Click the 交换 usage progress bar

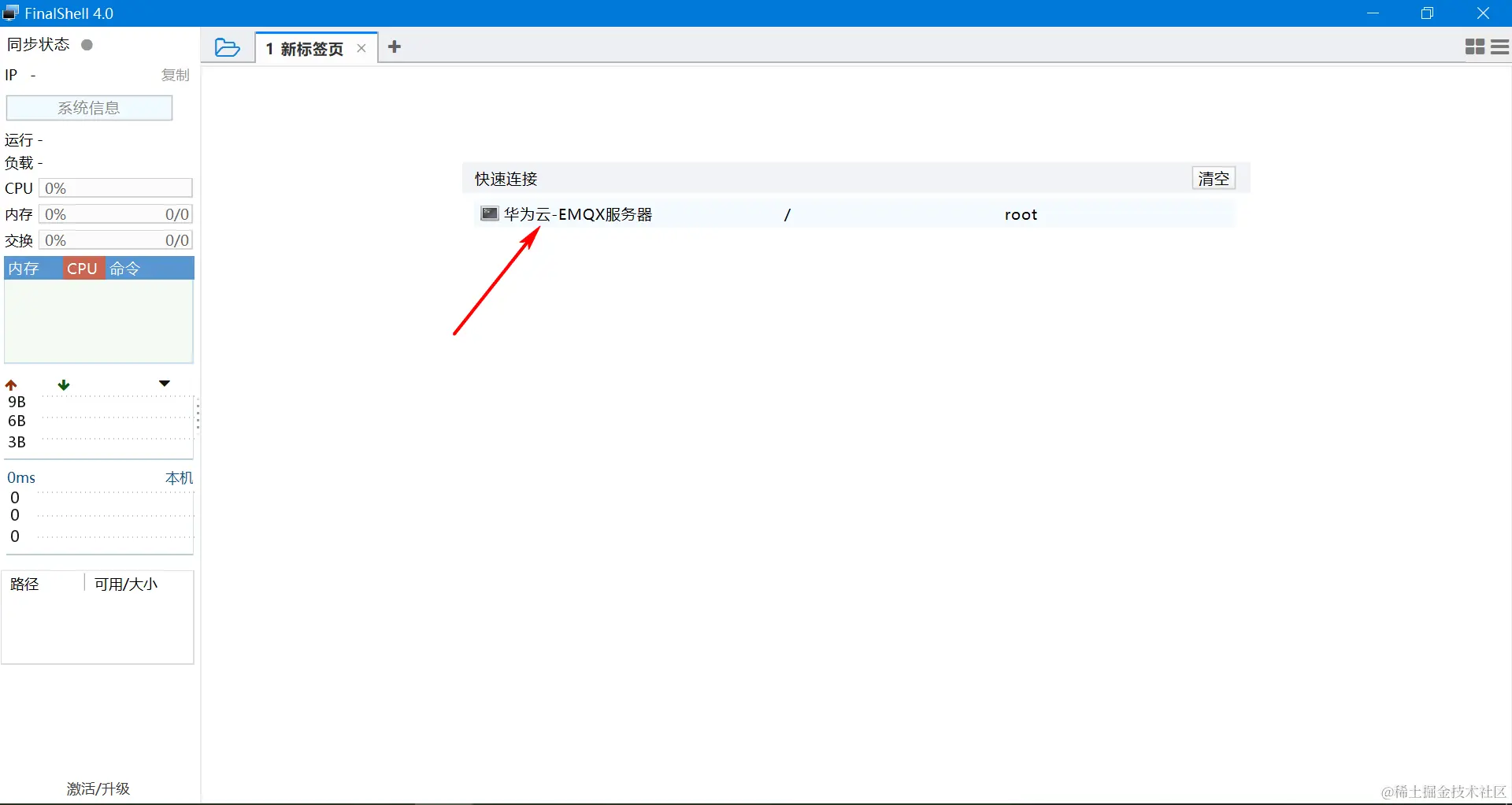[x=116, y=240]
